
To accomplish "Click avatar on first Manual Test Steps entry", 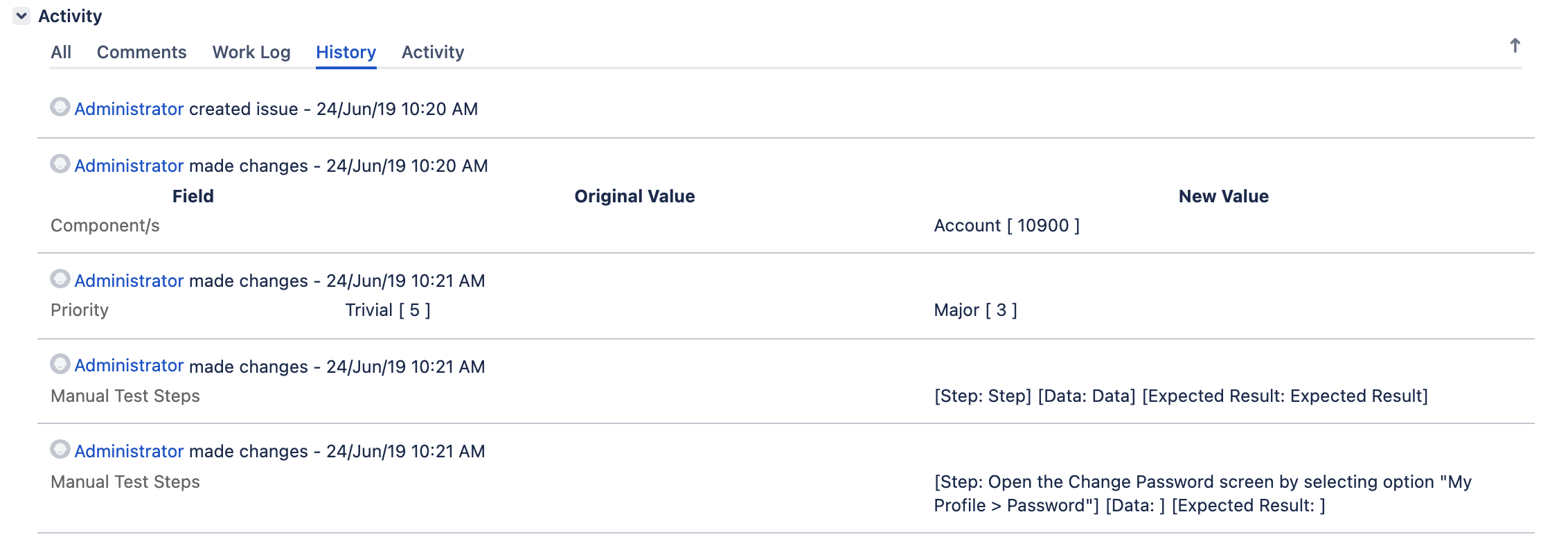I will 60,363.
